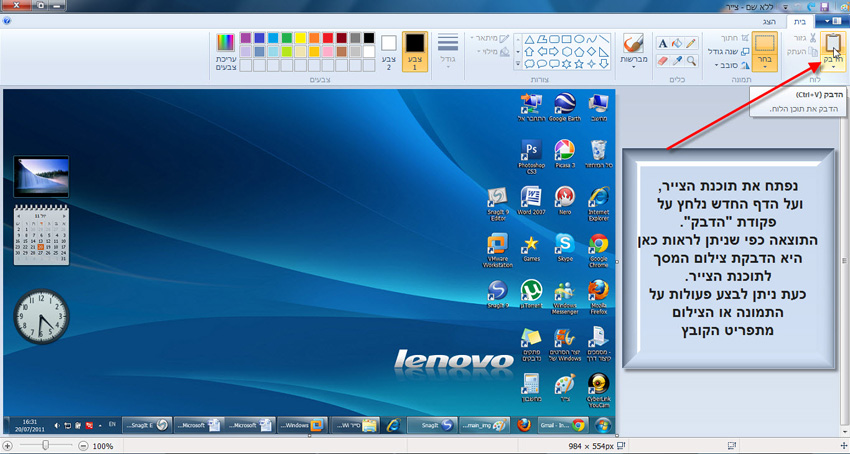Click the zoom slider handle
Screen dimensions: 850x454
coord(46,445)
